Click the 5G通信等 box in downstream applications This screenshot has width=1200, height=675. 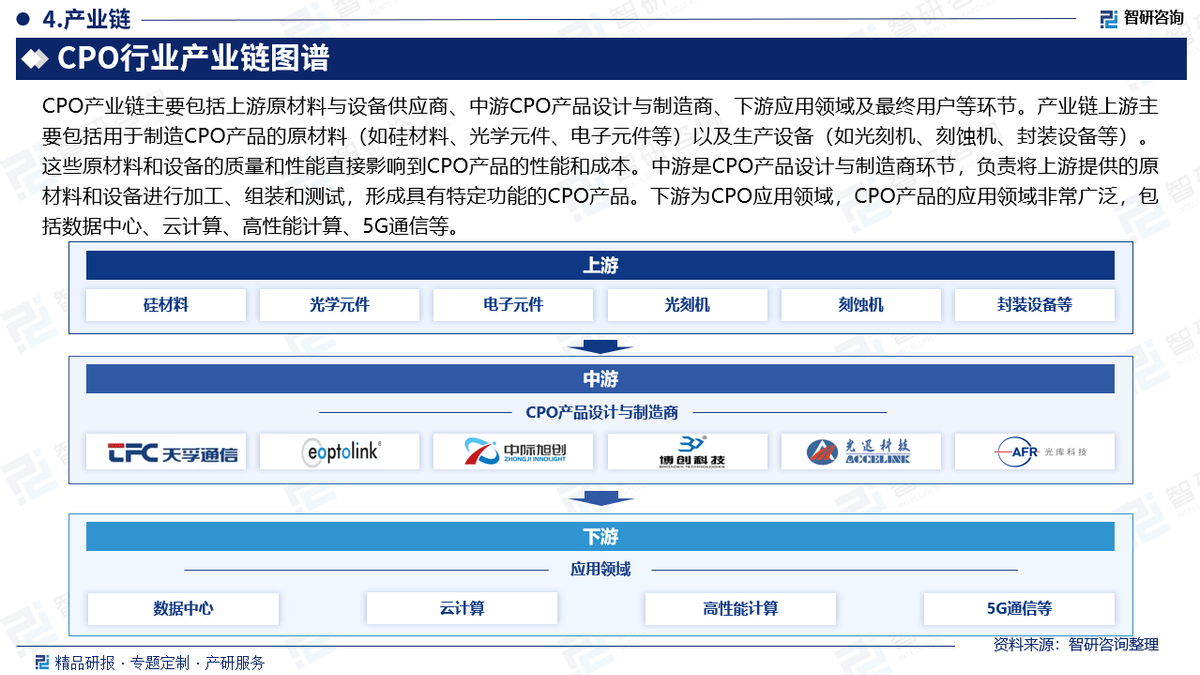coord(1017,608)
